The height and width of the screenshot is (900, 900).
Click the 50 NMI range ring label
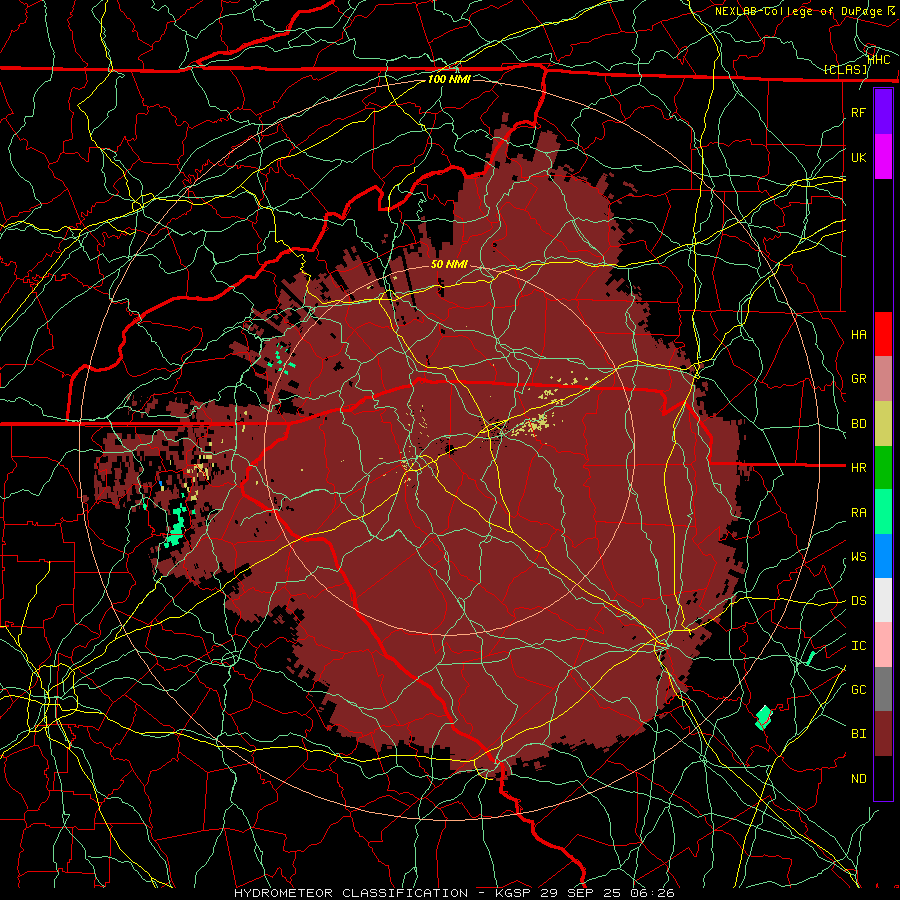[x=449, y=264]
